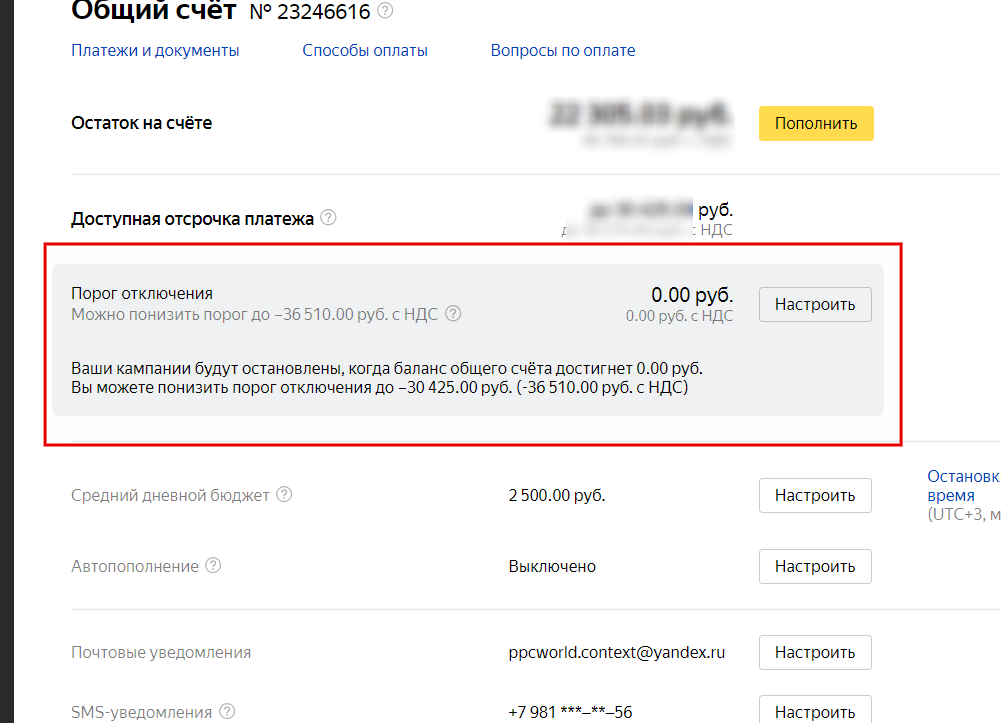1001x723 pixels.
Task: Open help tooltip for Доступная отсрочка платежа
Action: [x=328, y=217]
